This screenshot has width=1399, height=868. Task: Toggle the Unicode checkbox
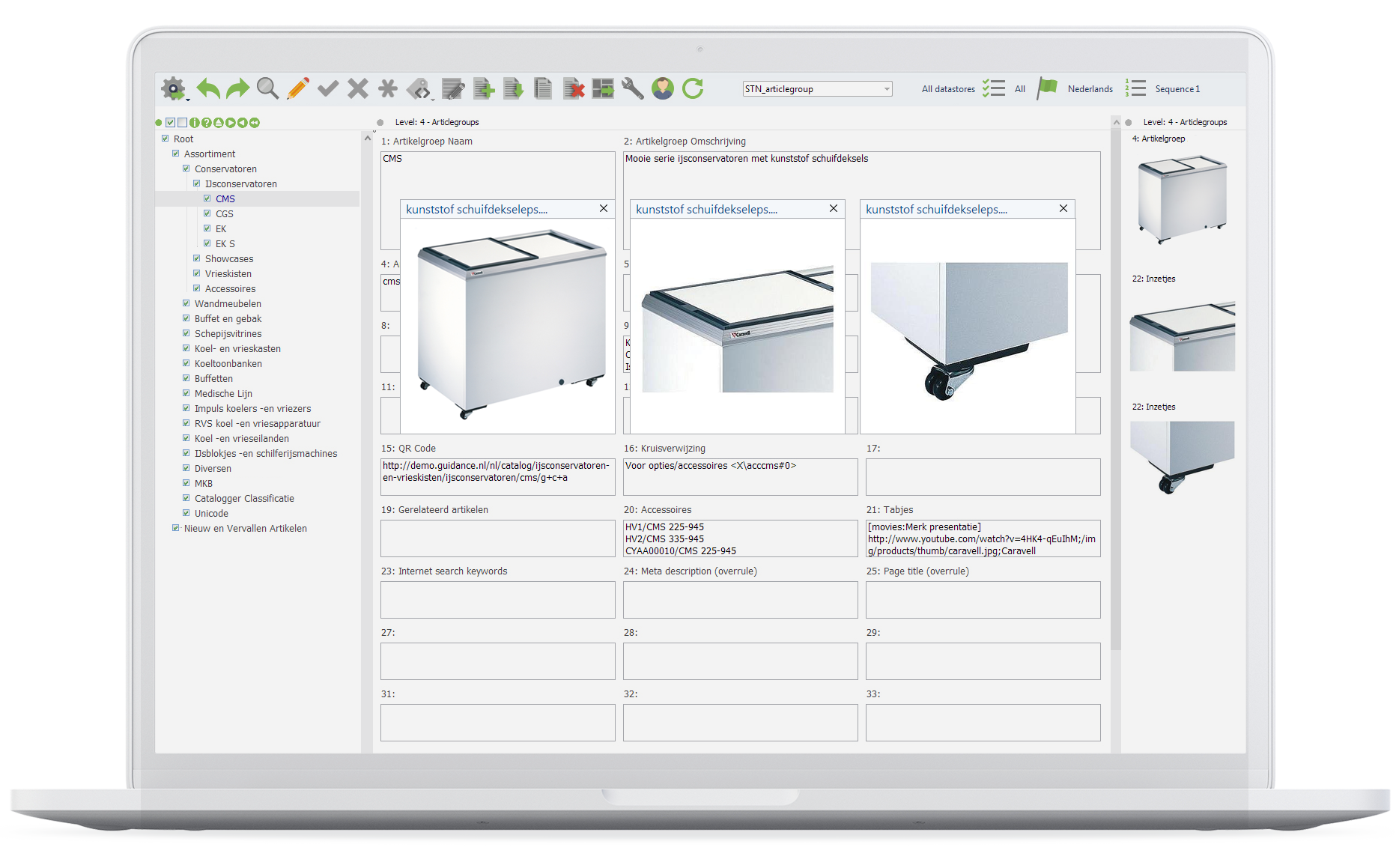coord(186,513)
